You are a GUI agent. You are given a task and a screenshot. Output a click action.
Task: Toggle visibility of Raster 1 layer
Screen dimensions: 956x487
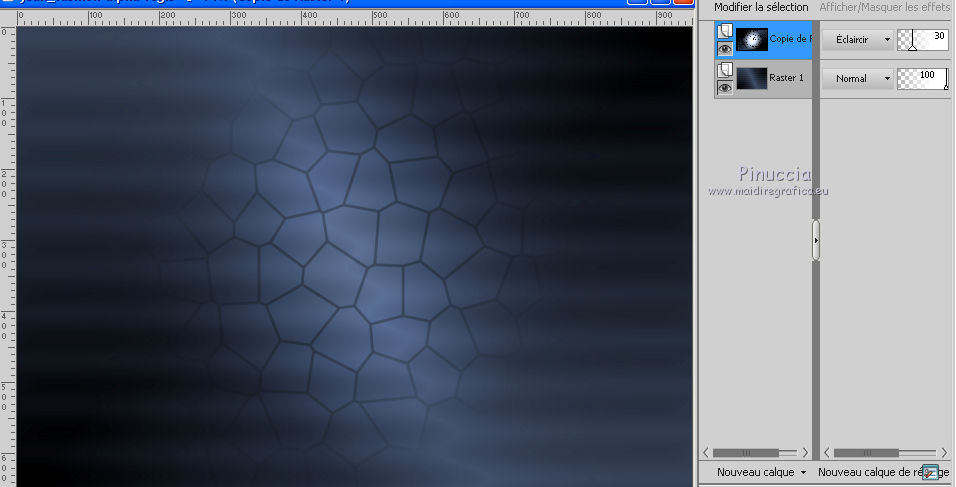[x=725, y=88]
